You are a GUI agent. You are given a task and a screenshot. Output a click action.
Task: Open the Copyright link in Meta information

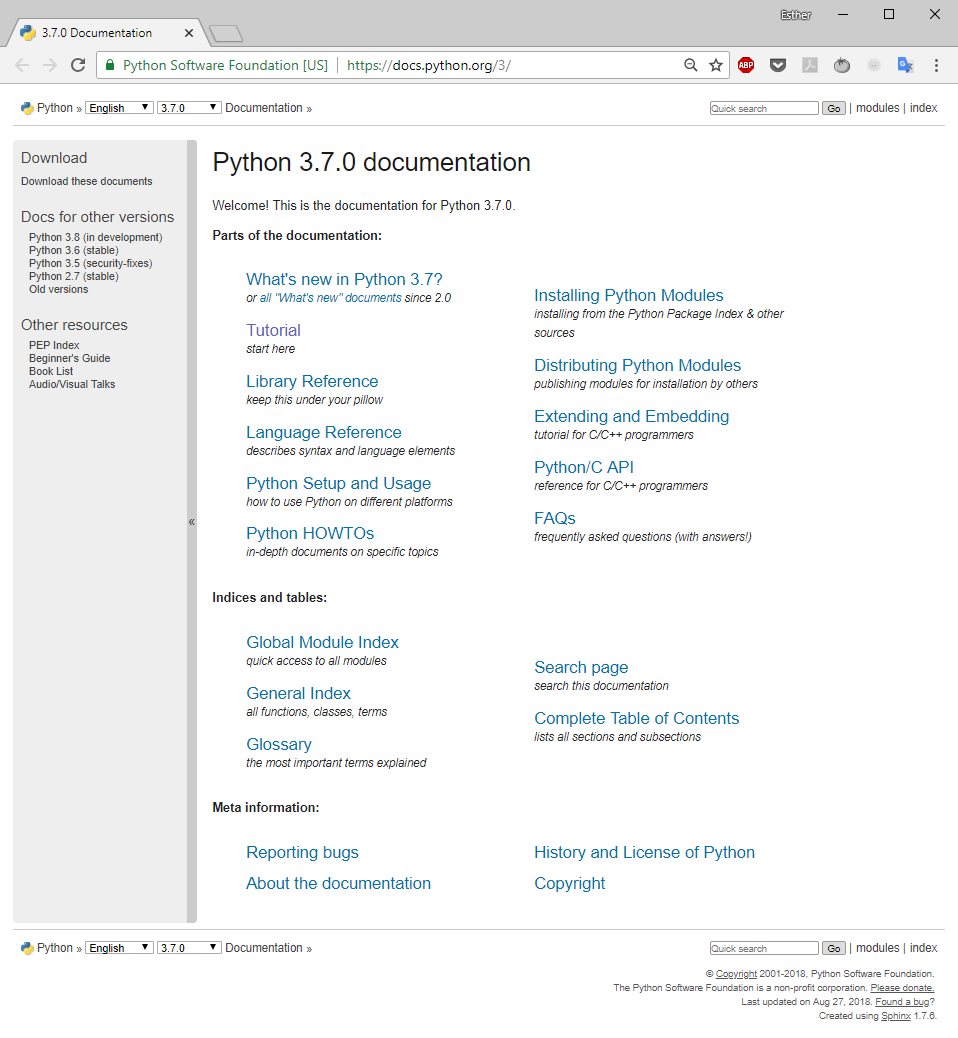coord(569,883)
